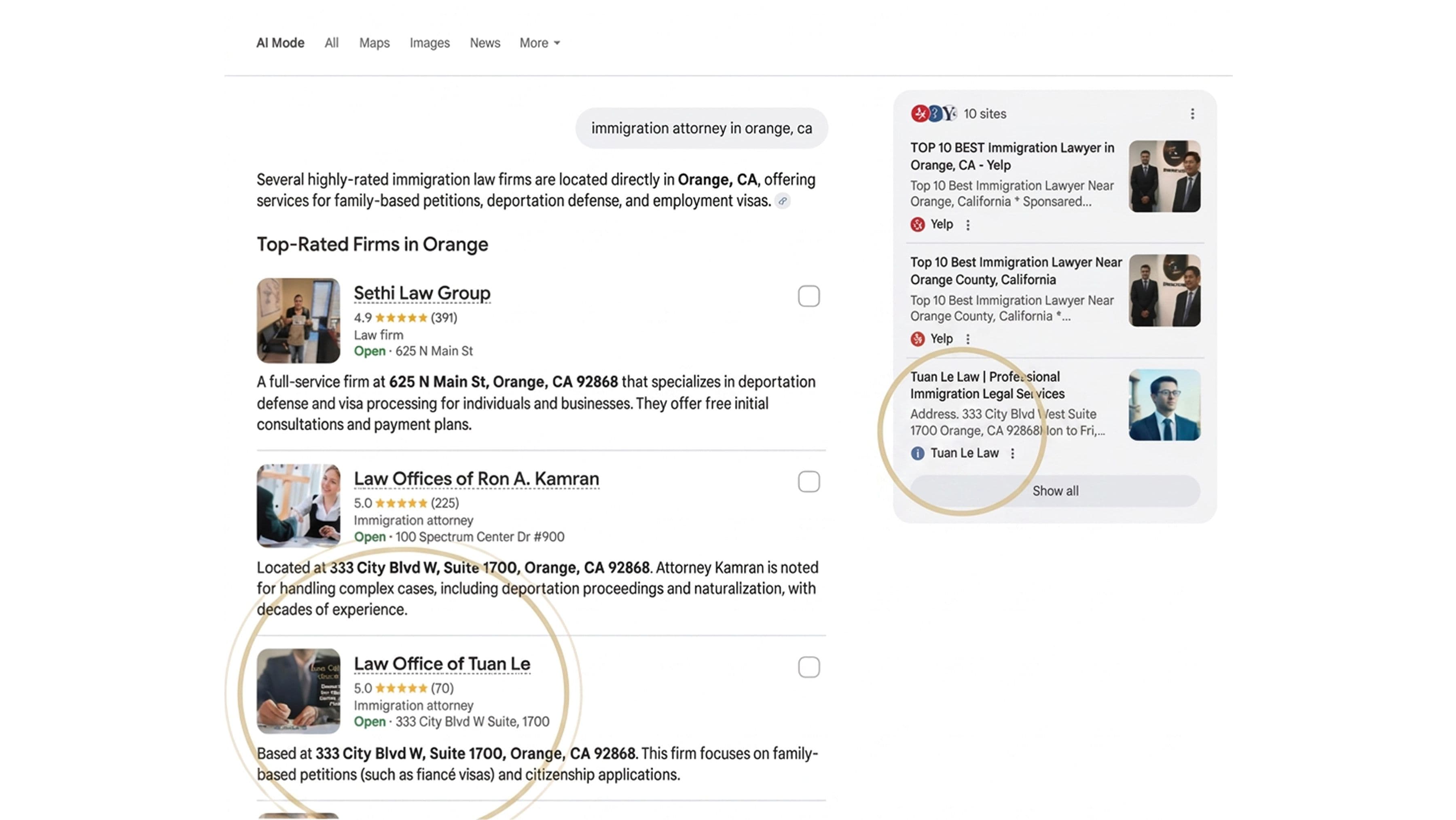The width and height of the screenshot is (1456, 820).
Task: Switch to the Images tab
Action: [430, 43]
